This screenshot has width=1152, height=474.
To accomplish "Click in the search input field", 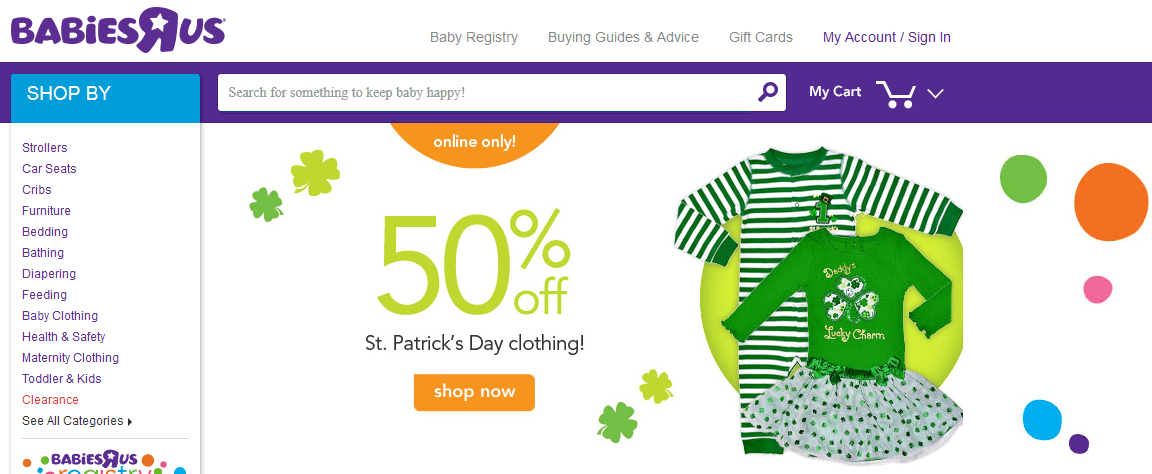I will click(485, 92).
